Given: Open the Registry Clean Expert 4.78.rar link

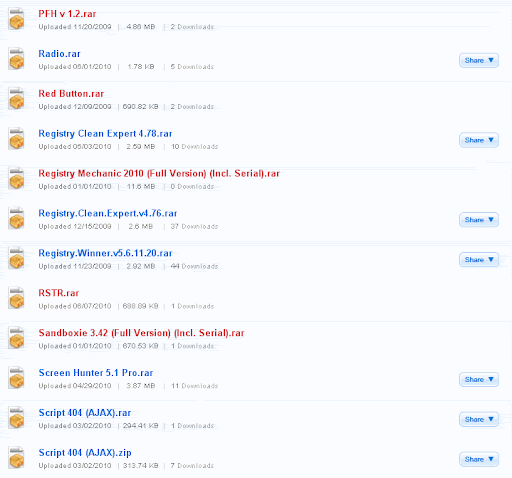Looking at the screenshot, I should pyautogui.click(x=105, y=134).
